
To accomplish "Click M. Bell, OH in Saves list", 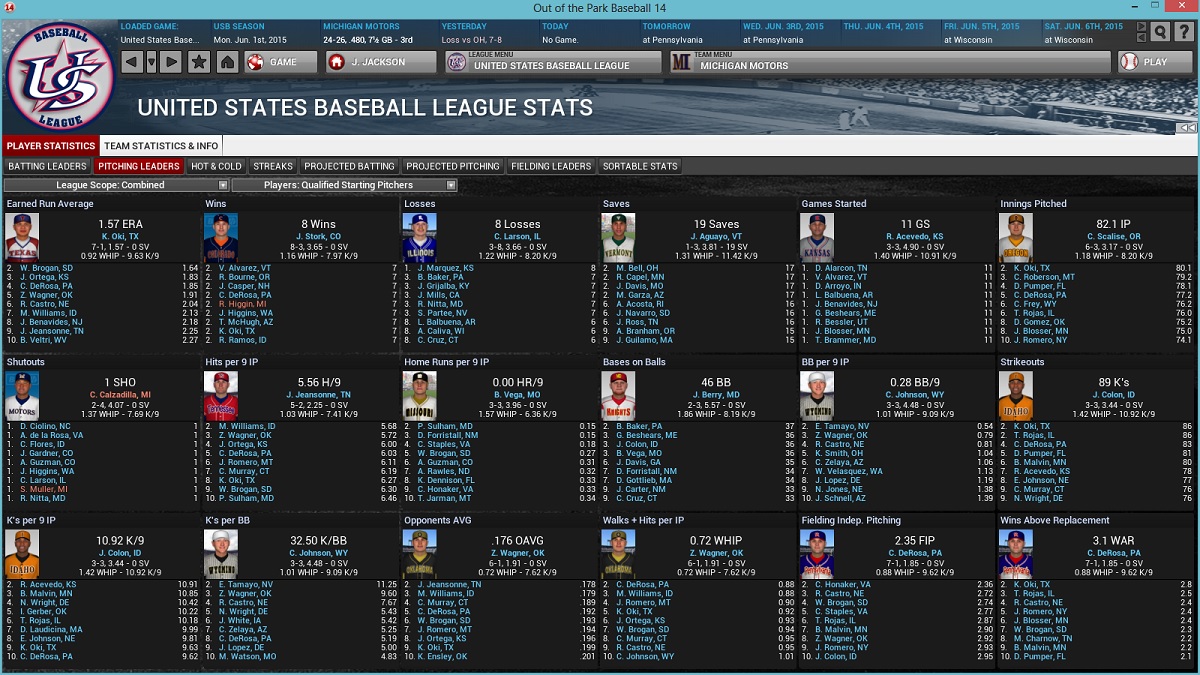I will pyautogui.click(x=637, y=268).
